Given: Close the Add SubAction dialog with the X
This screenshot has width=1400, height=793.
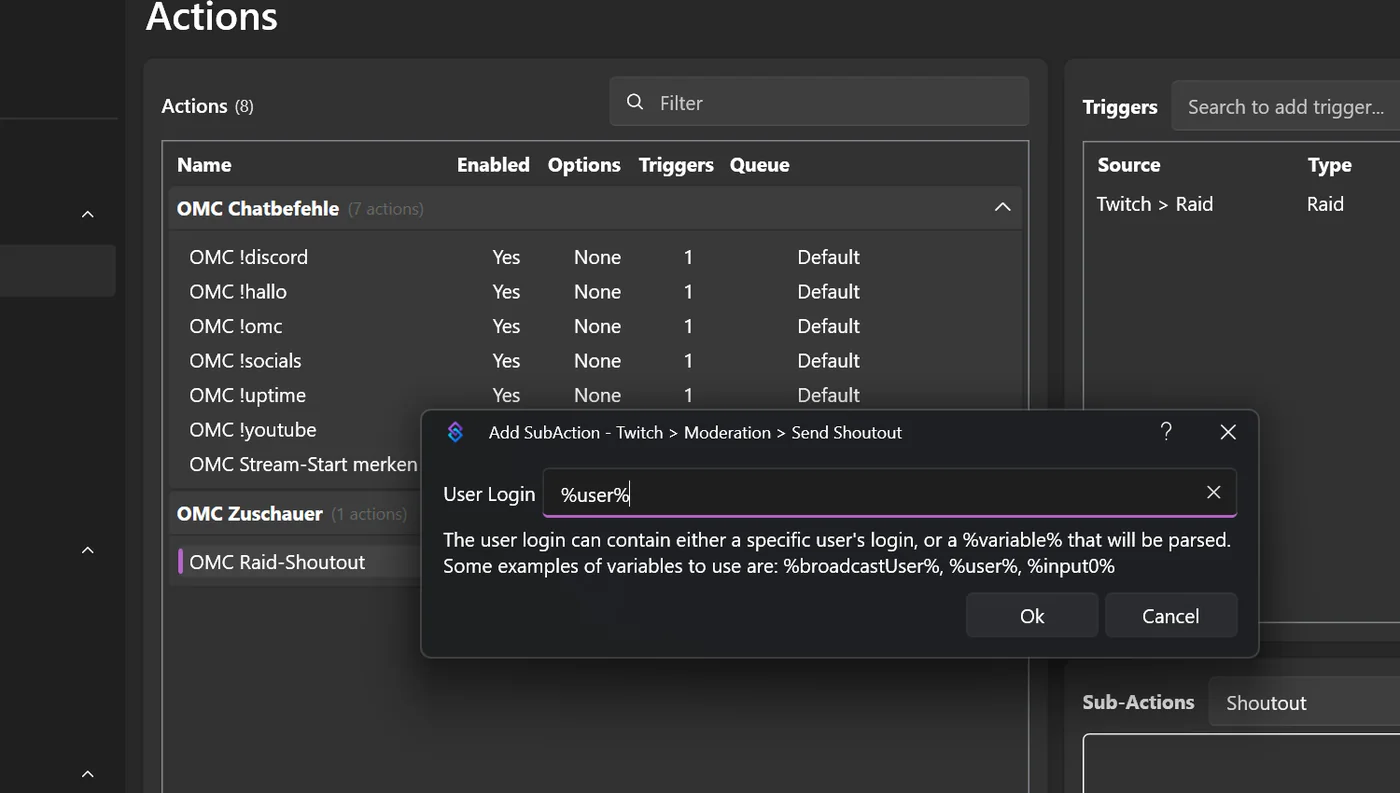Looking at the screenshot, I should [x=1229, y=432].
